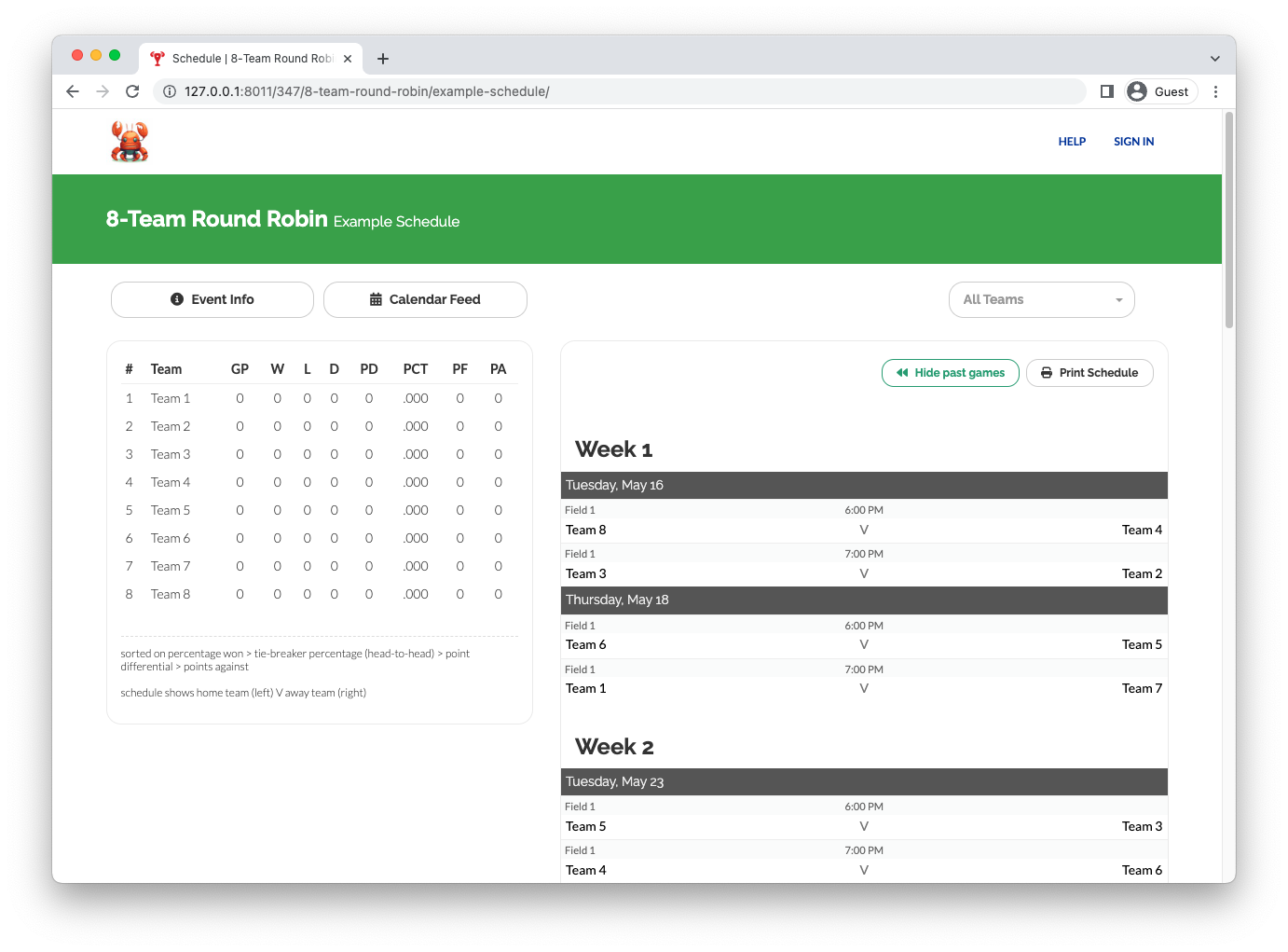Click the crab logo icon
Image resolution: width=1288 pixels, height=952 pixels.
130,142
